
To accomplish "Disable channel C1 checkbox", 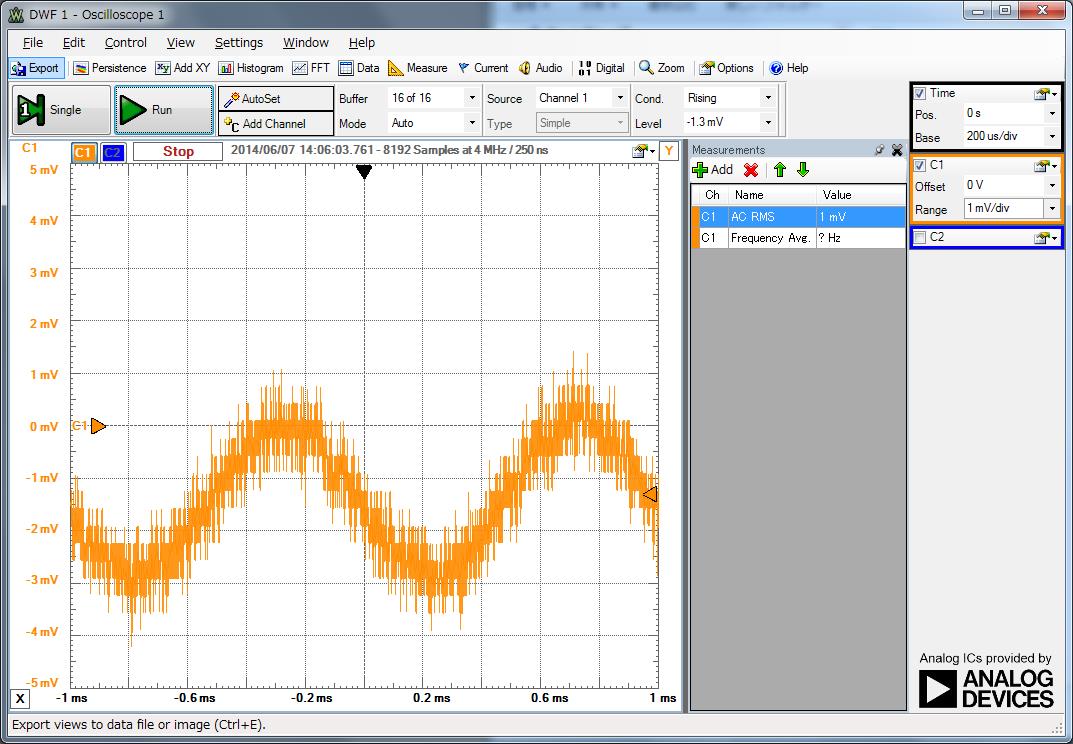I will (x=920, y=165).
